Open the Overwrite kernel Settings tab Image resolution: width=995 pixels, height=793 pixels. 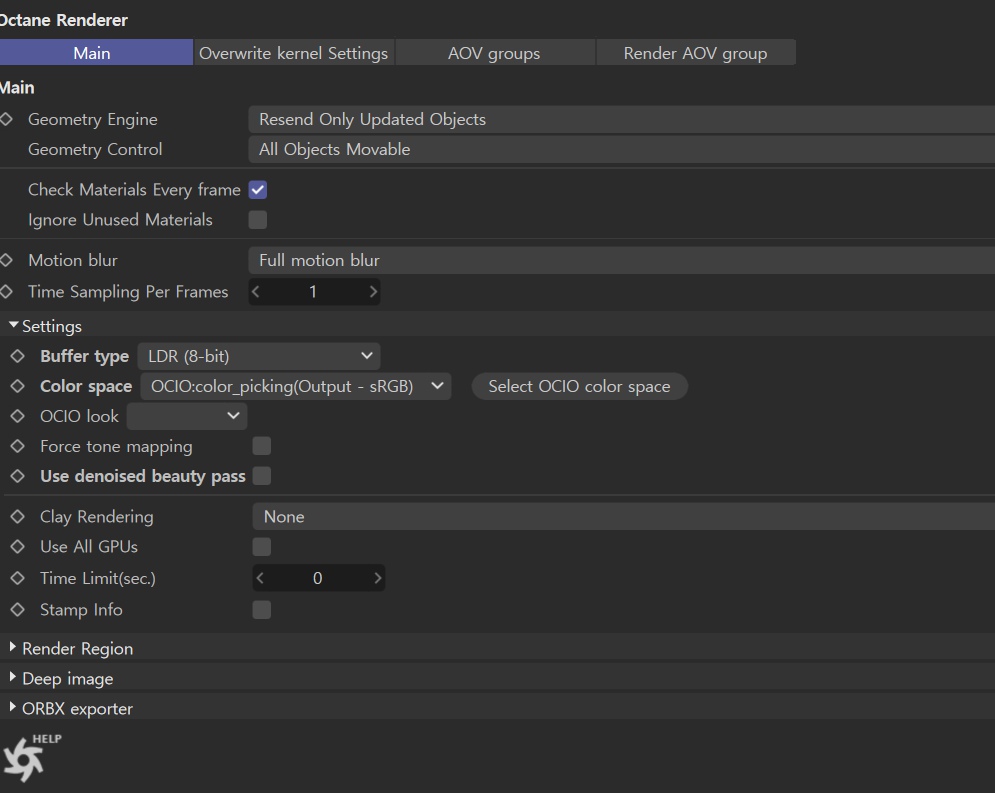[x=294, y=53]
